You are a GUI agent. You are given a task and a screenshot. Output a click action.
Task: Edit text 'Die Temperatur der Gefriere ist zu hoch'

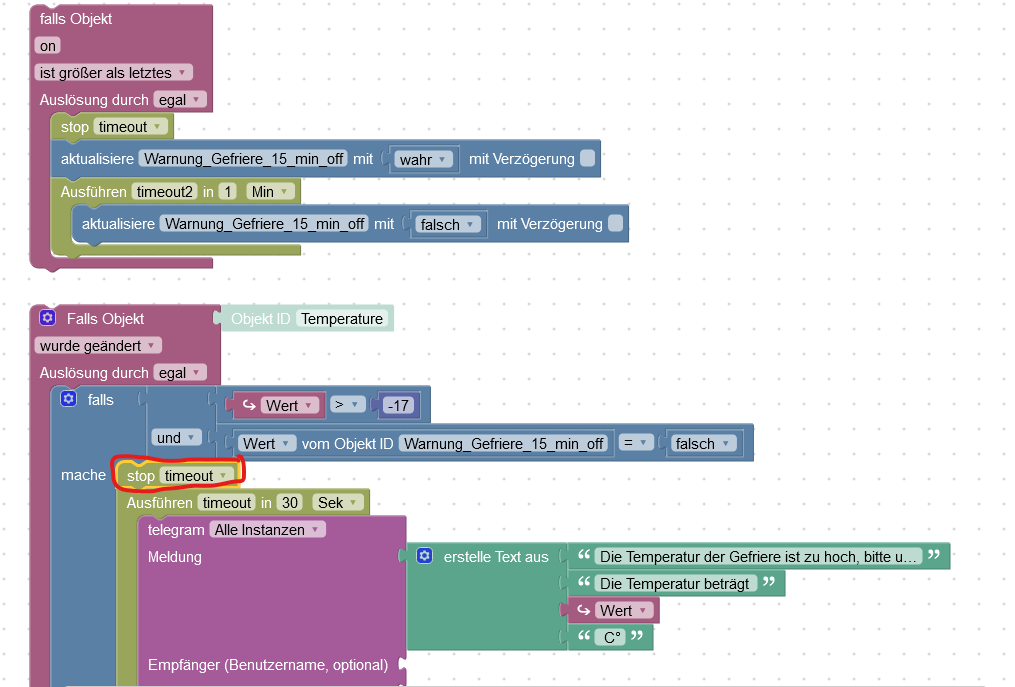click(x=758, y=556)
